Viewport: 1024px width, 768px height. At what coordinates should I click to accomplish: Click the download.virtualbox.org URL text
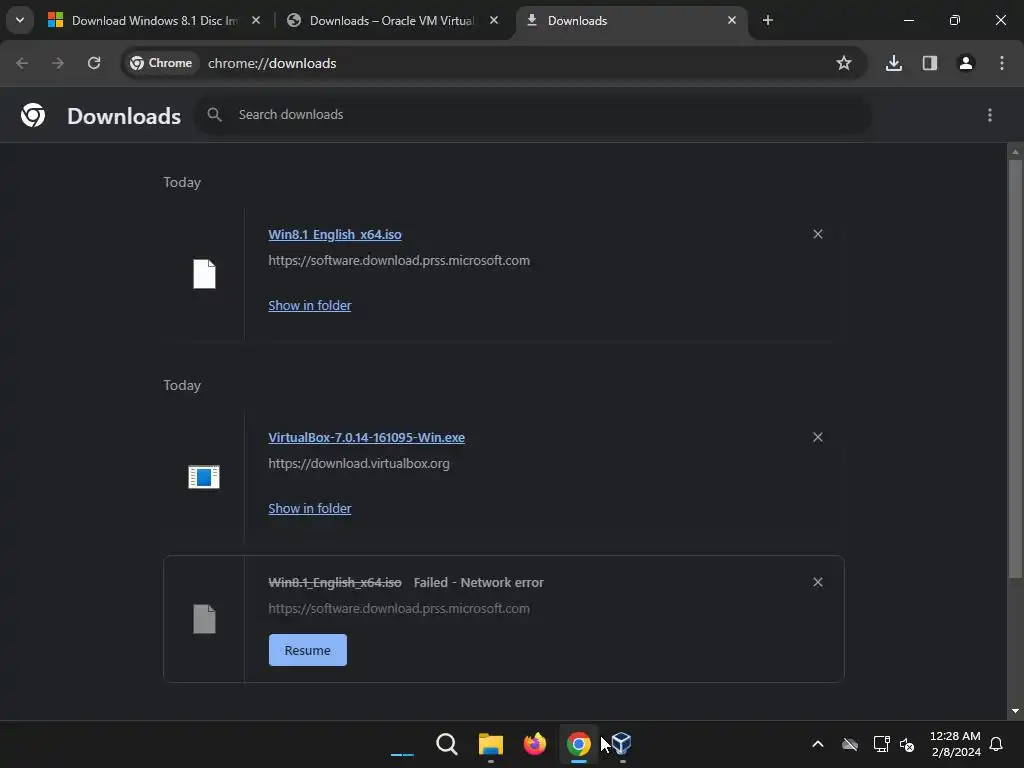pos(359,464)
